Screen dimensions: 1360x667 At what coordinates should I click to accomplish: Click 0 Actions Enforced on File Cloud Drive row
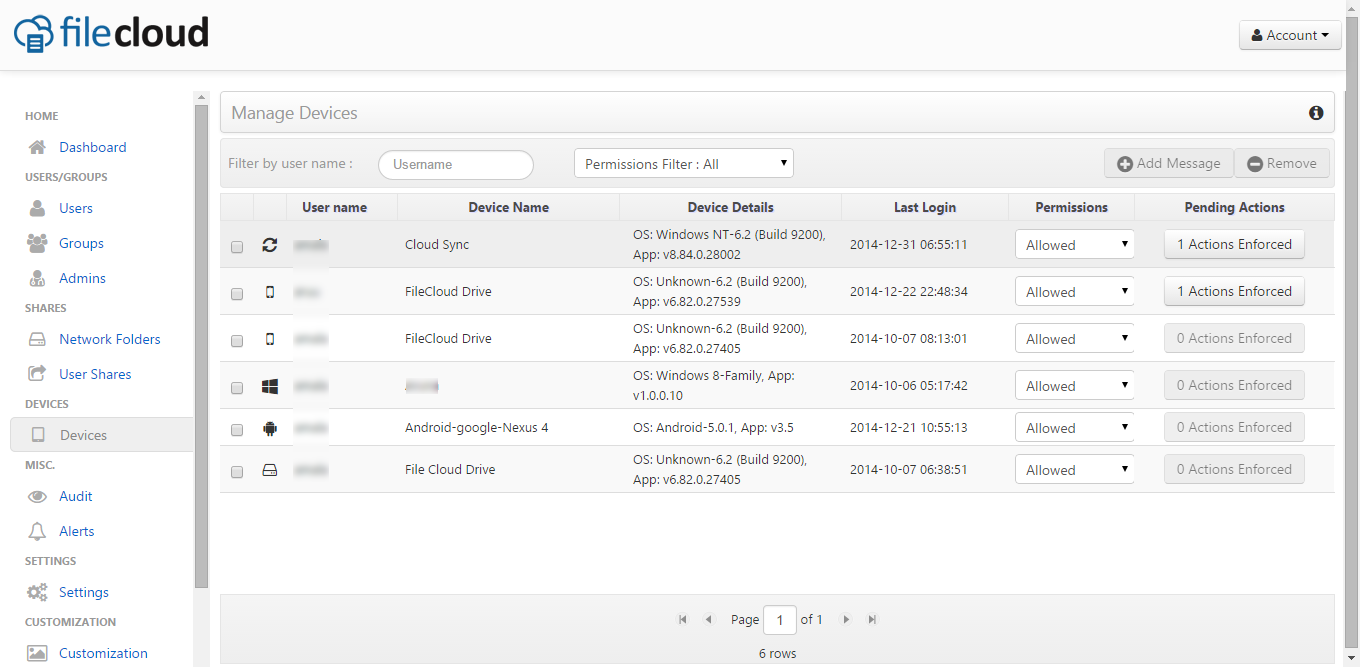(x=1234, y=469)
